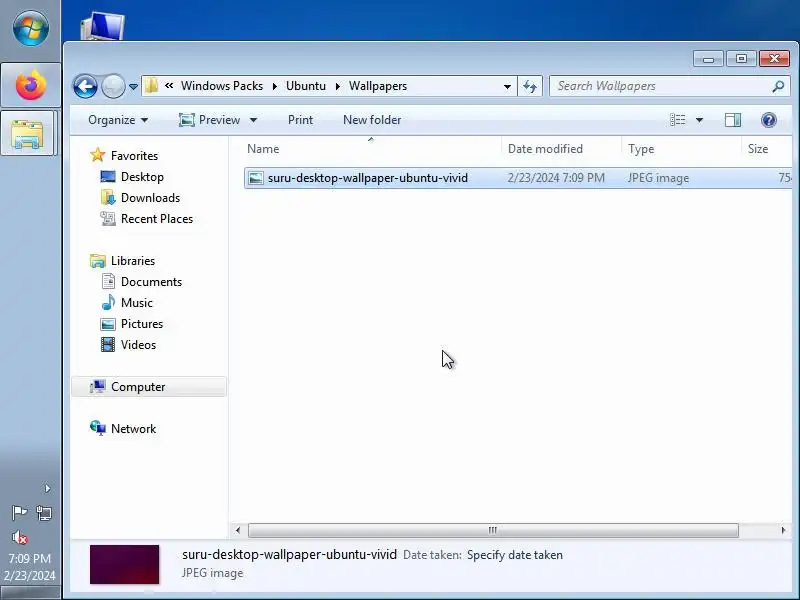Click the network tray icon

pos(44,513)
